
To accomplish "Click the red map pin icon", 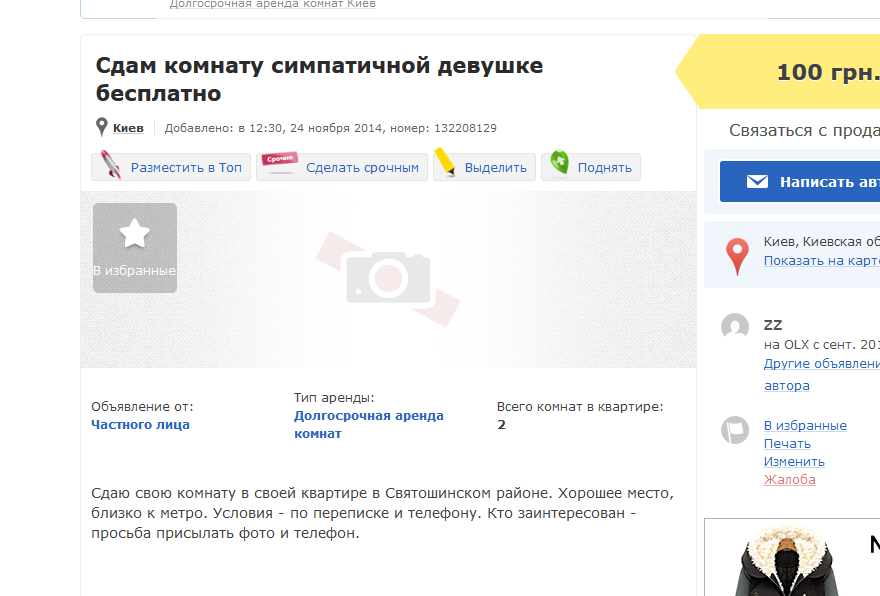I will point(738,256).
